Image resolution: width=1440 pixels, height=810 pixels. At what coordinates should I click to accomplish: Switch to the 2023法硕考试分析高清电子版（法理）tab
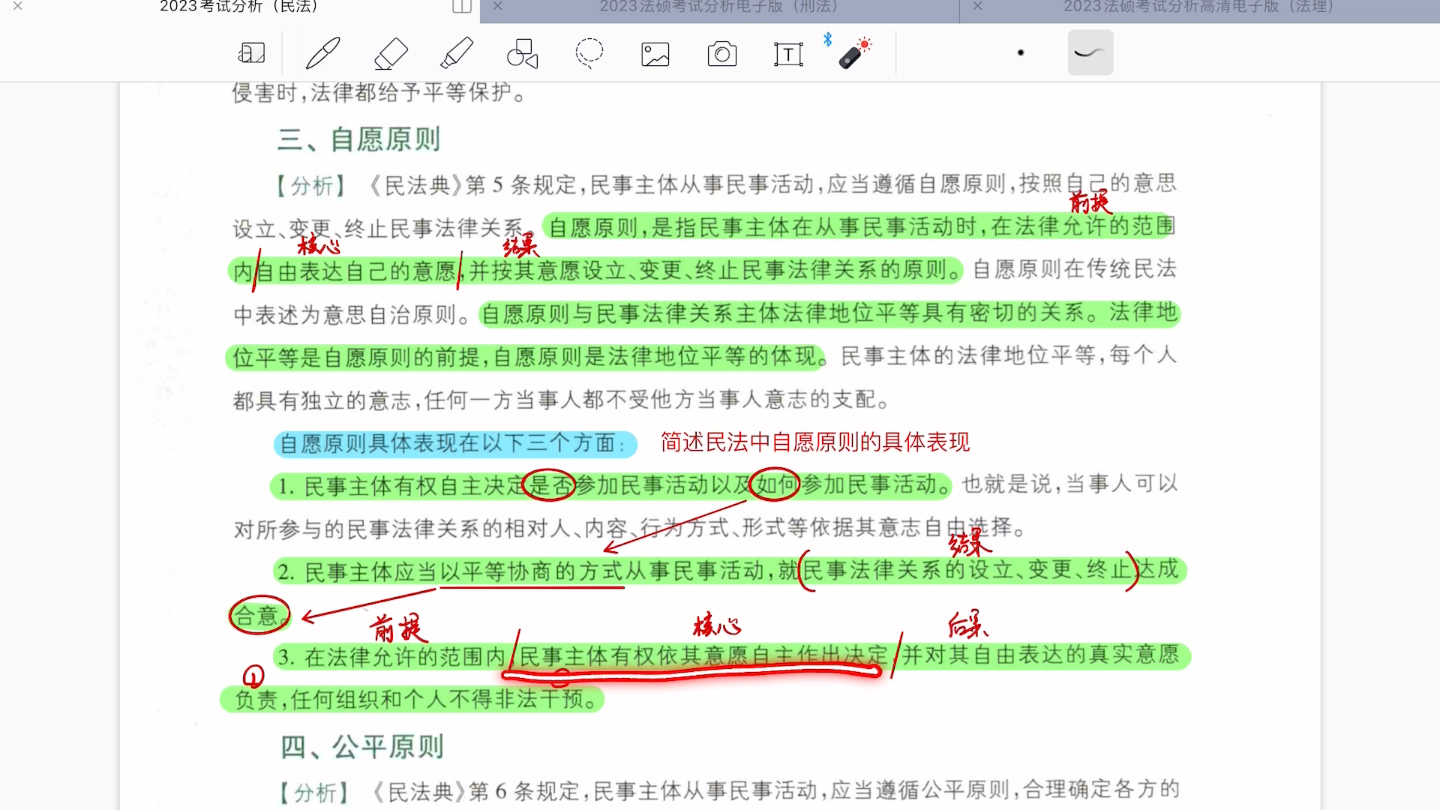click(1199, 7)
